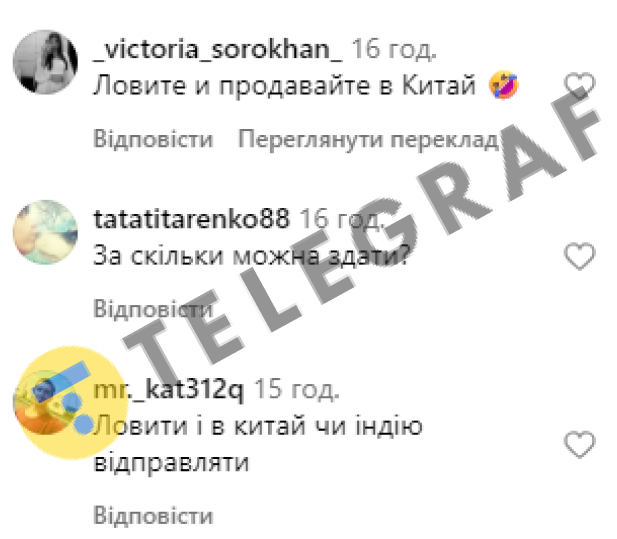The height and width of the screenshot is (539, 617).
Task: Reply to mr._kat312q via Відповісти
Action: [153, 515]
